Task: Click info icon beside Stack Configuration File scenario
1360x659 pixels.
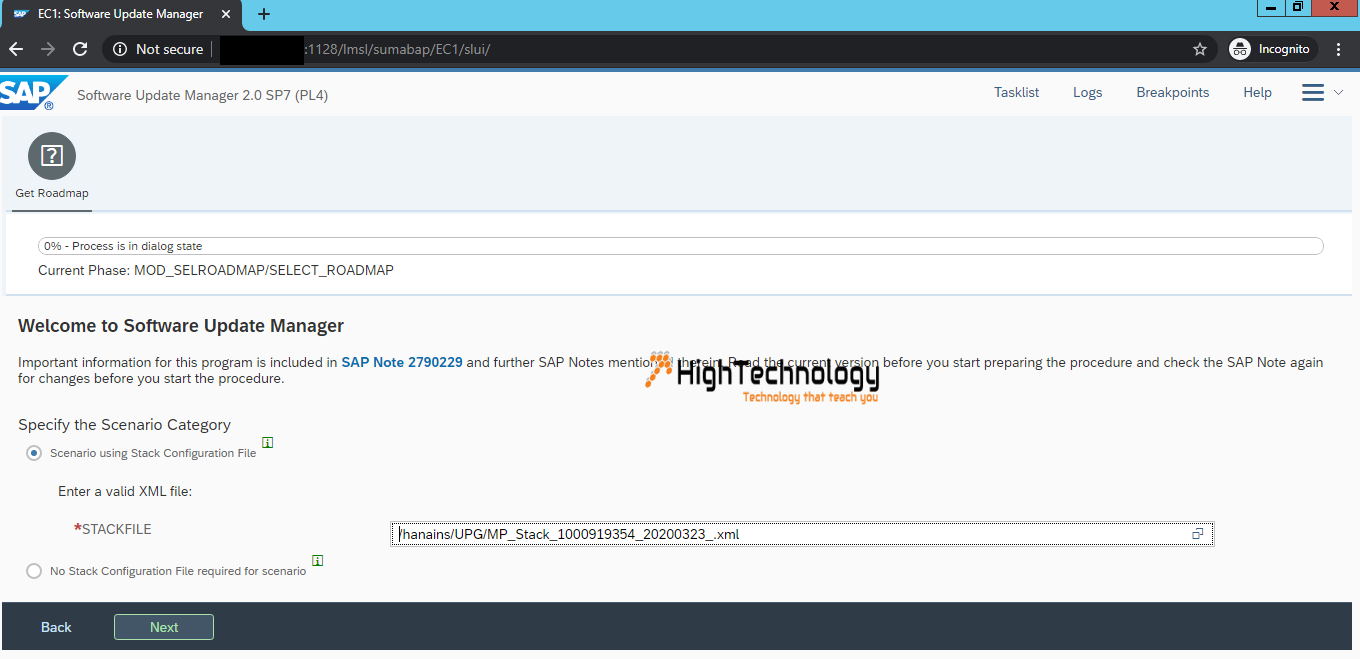Action: pos(268,442)
